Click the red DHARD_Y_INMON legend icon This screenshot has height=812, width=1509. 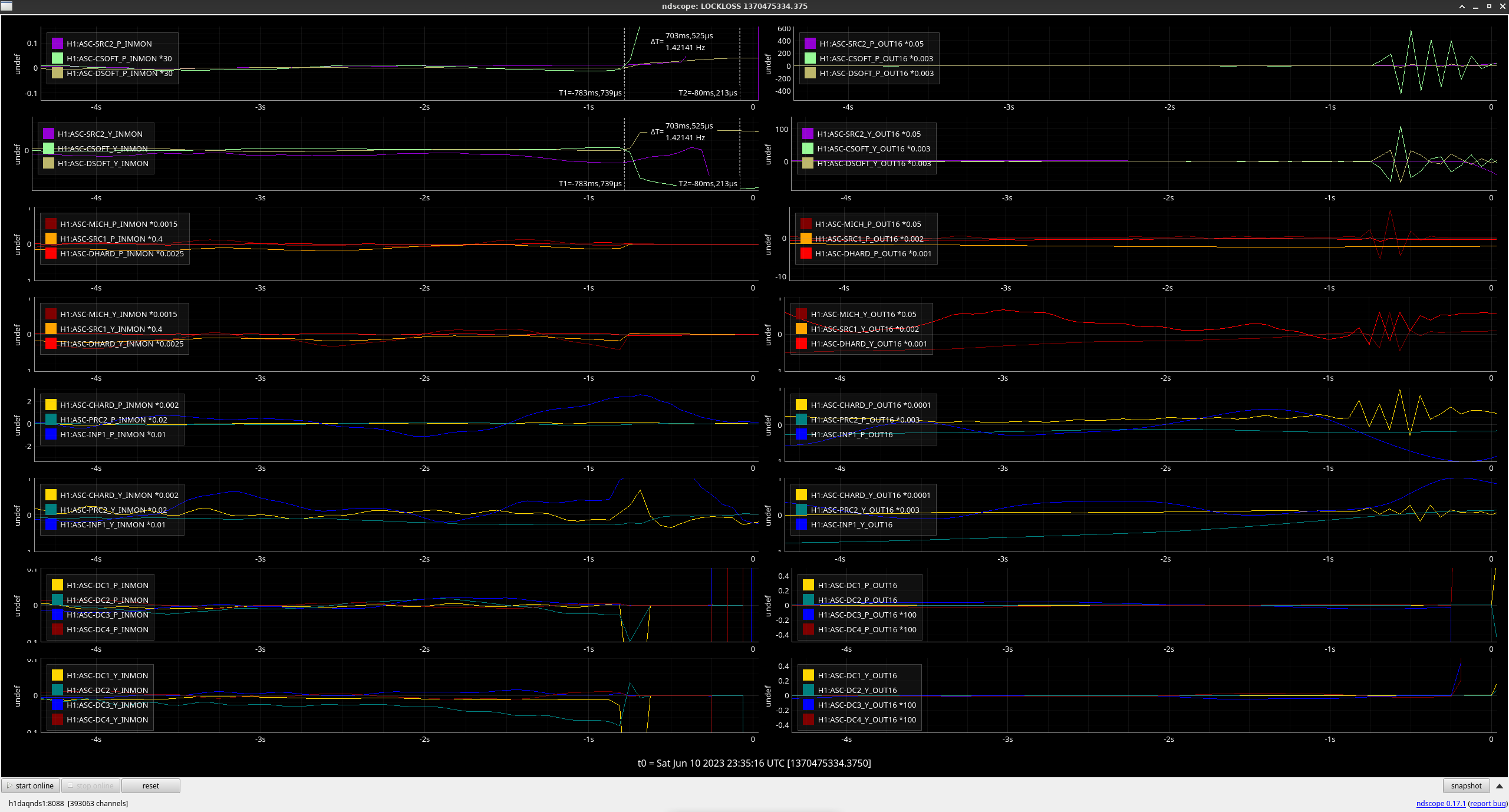coord(51,344)
